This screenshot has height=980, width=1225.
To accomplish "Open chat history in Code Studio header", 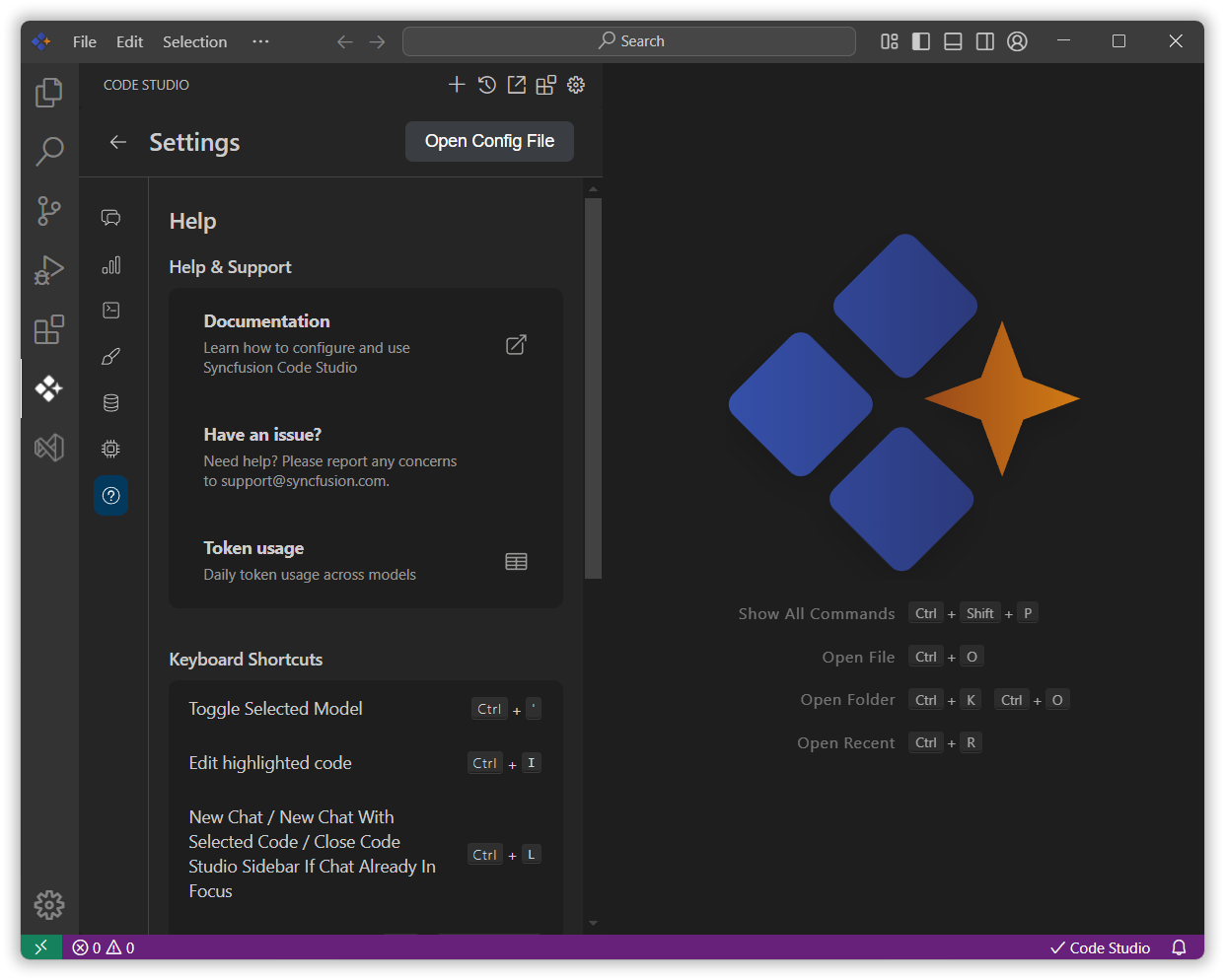I will (x=486, y=85).
